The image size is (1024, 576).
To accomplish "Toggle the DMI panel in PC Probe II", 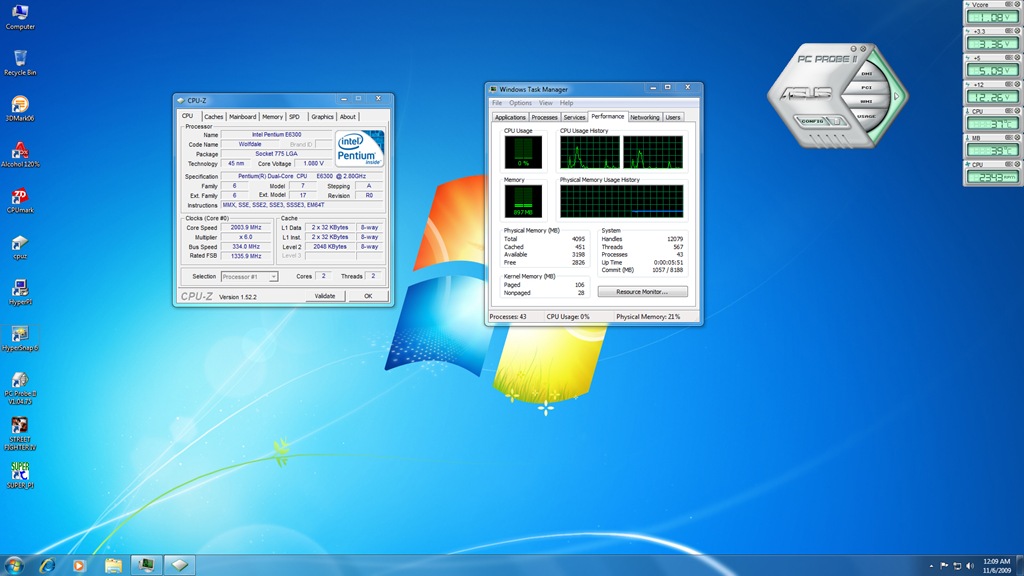I will click(x=866, y=74).
